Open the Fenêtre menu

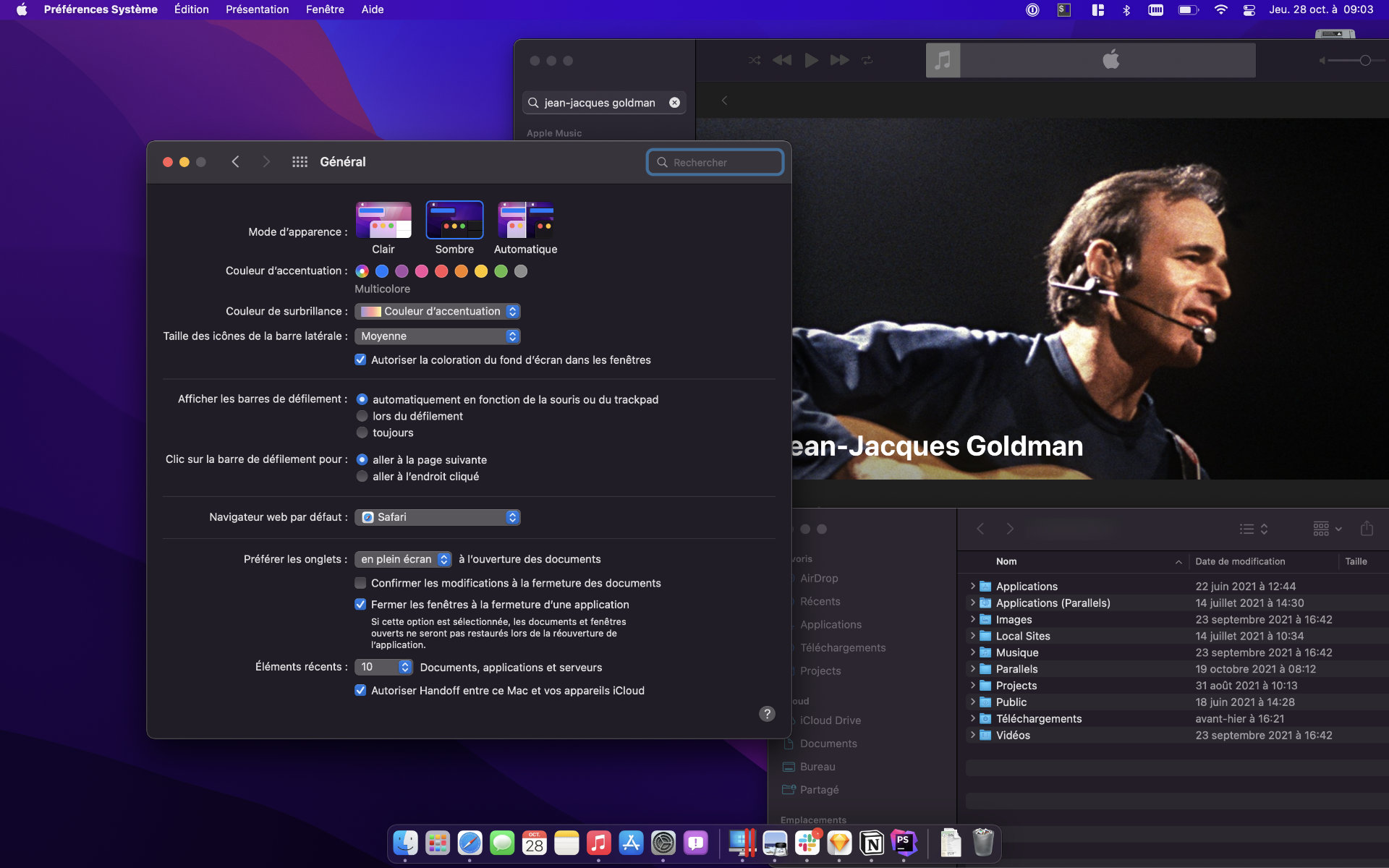pyautogui.click(x=325, y=9)
